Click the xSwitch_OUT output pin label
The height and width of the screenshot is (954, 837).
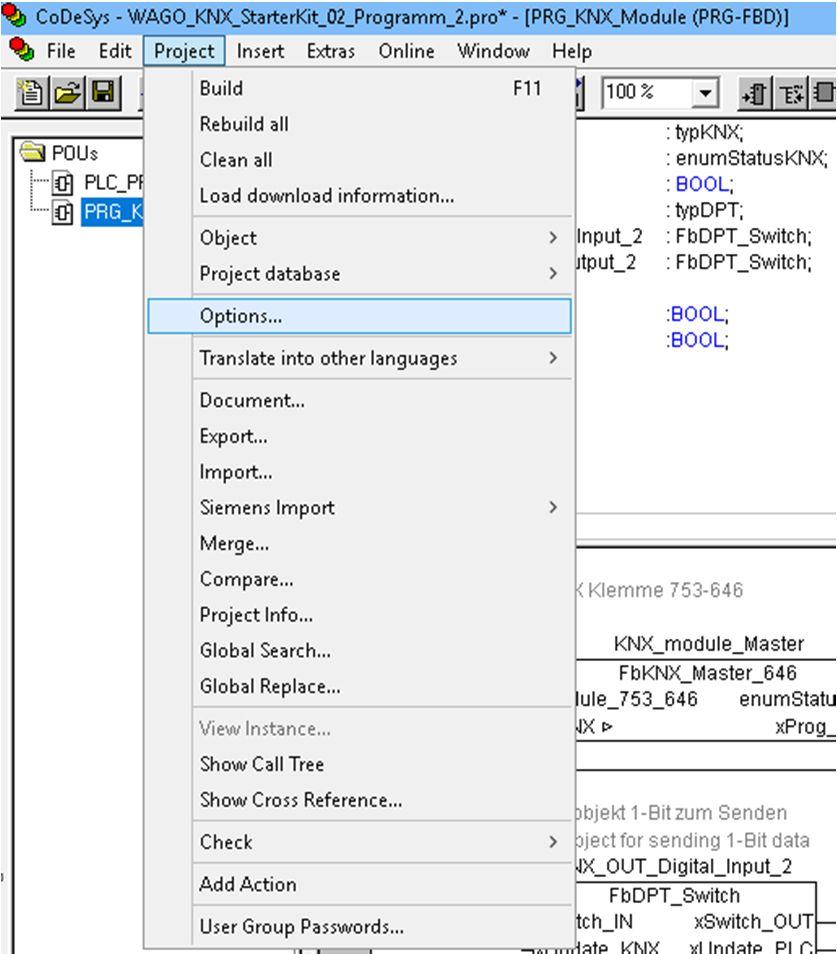(753, 922)
